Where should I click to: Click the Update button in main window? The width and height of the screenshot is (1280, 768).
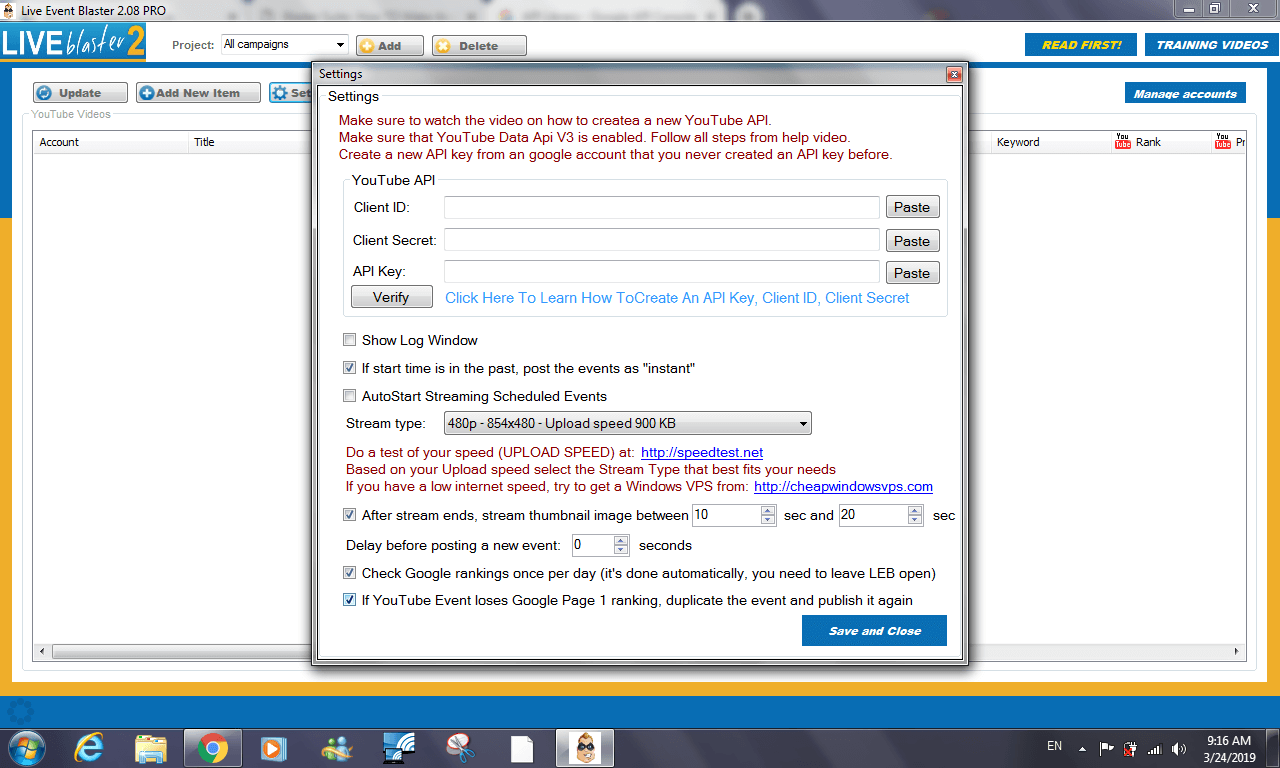coord(80,93)
